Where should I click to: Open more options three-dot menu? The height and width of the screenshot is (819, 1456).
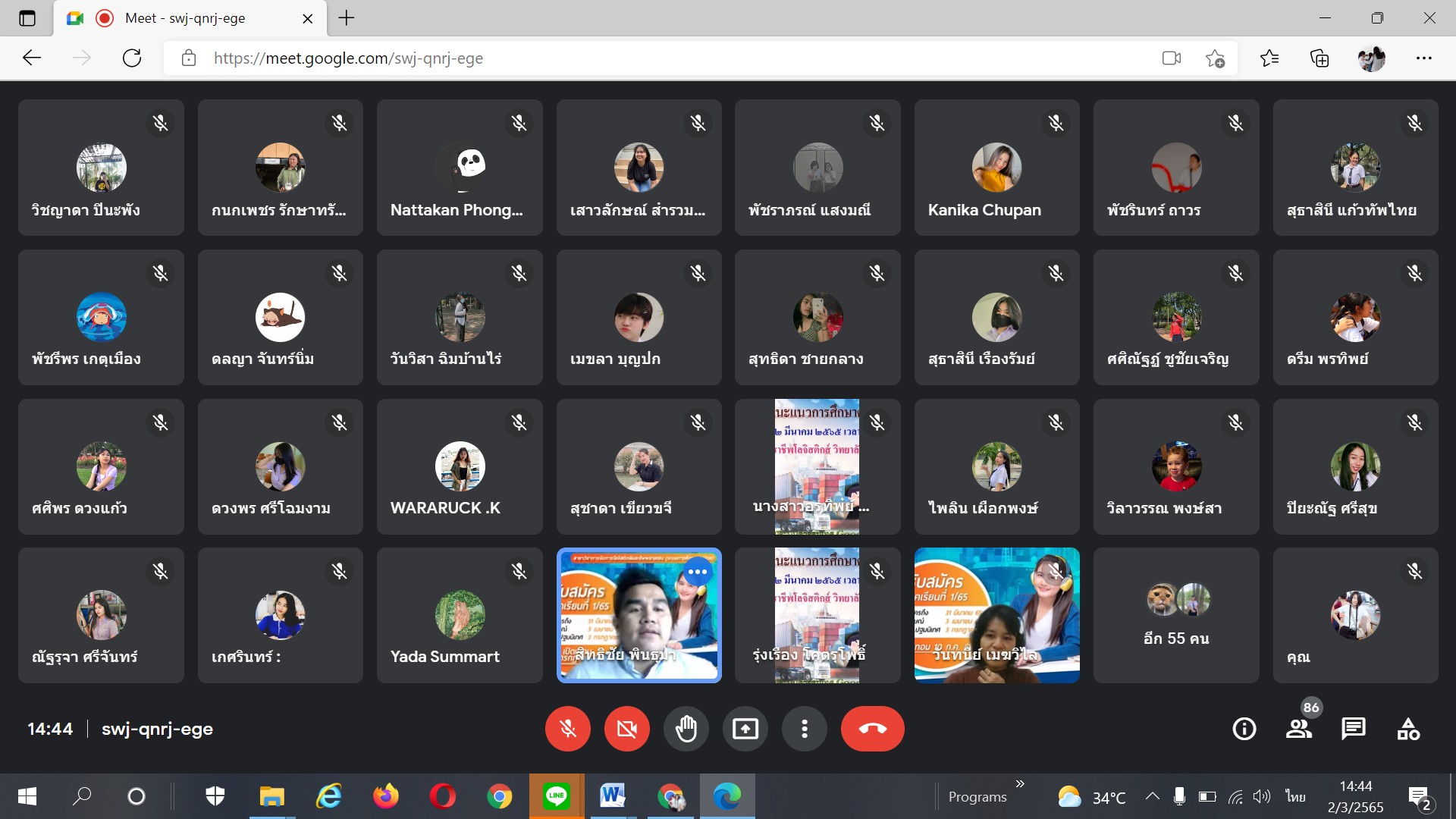[804, 729]
